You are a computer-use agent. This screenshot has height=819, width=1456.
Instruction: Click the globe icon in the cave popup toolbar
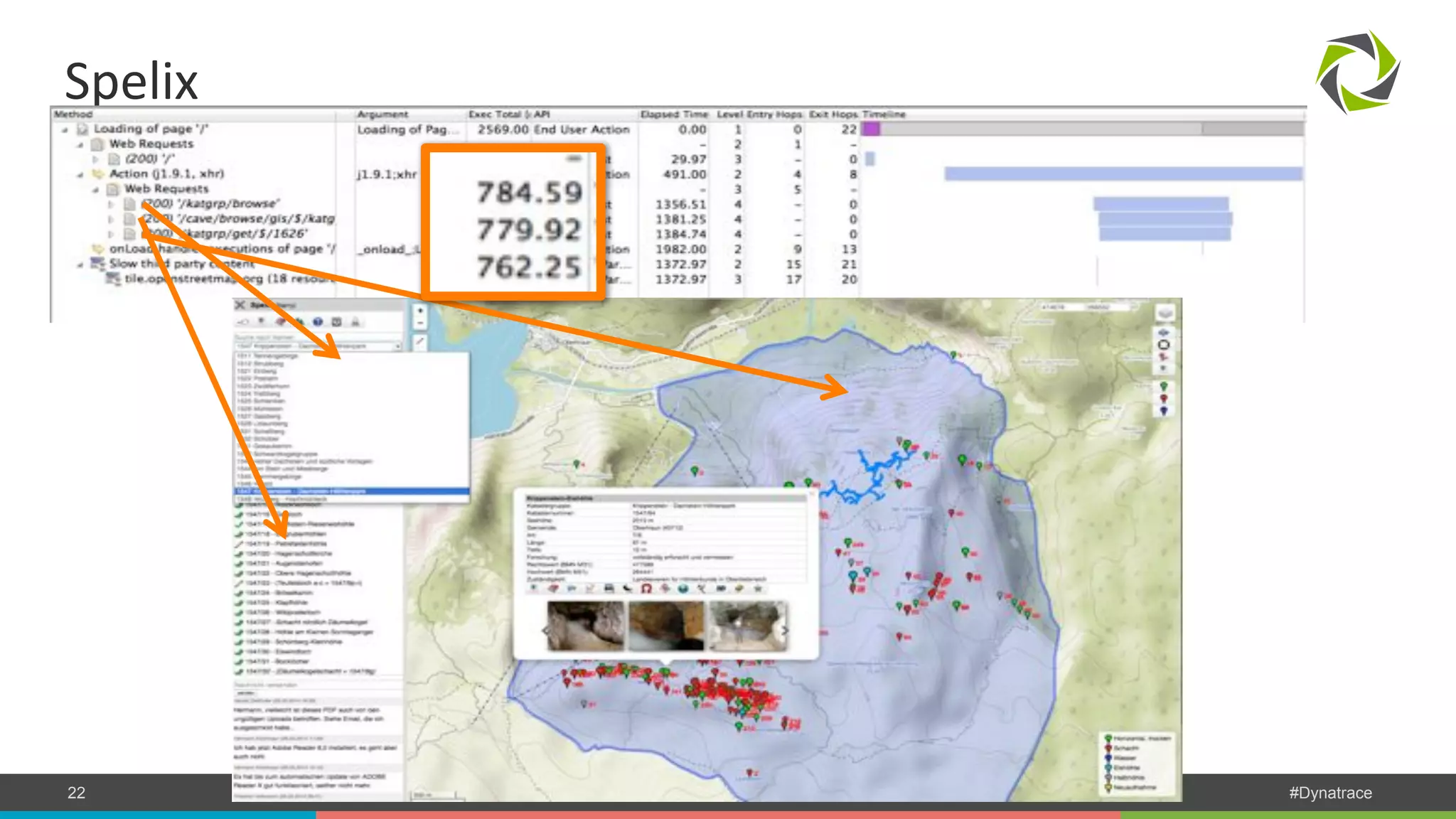tap(683, 589)
